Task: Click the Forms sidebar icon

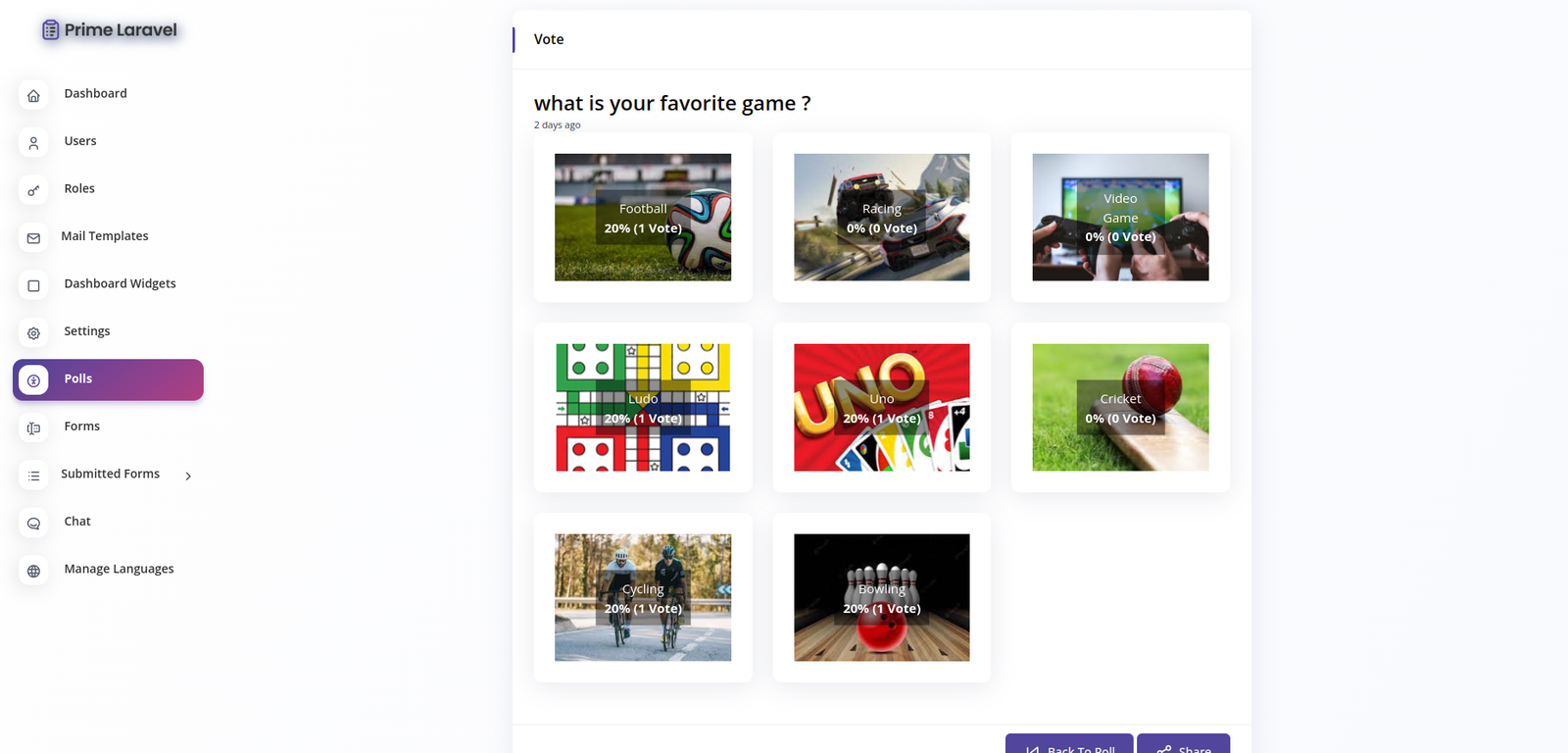Action: pos(33,428)
